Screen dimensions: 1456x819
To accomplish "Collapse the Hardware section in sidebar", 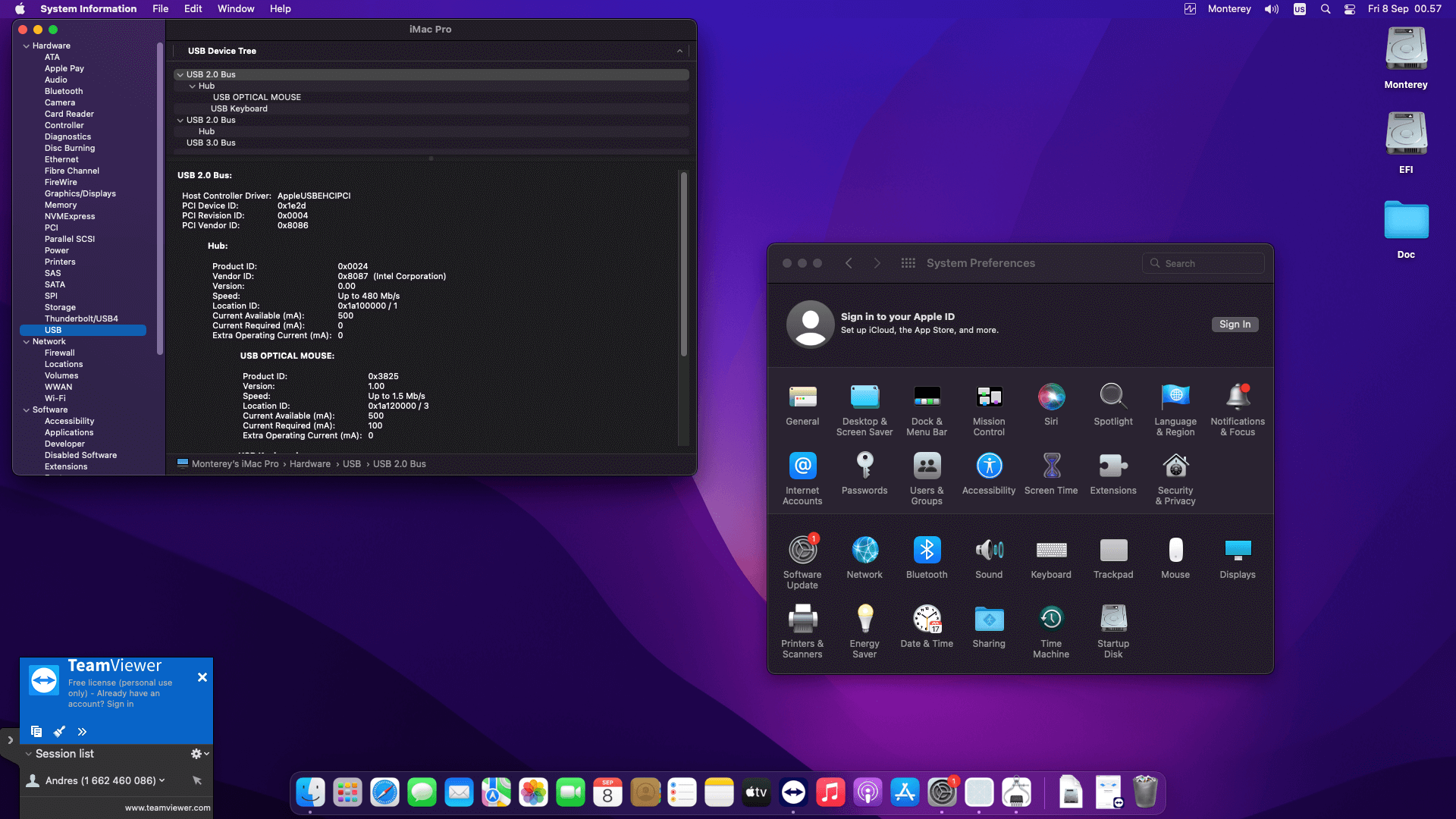I will (27, 46).
